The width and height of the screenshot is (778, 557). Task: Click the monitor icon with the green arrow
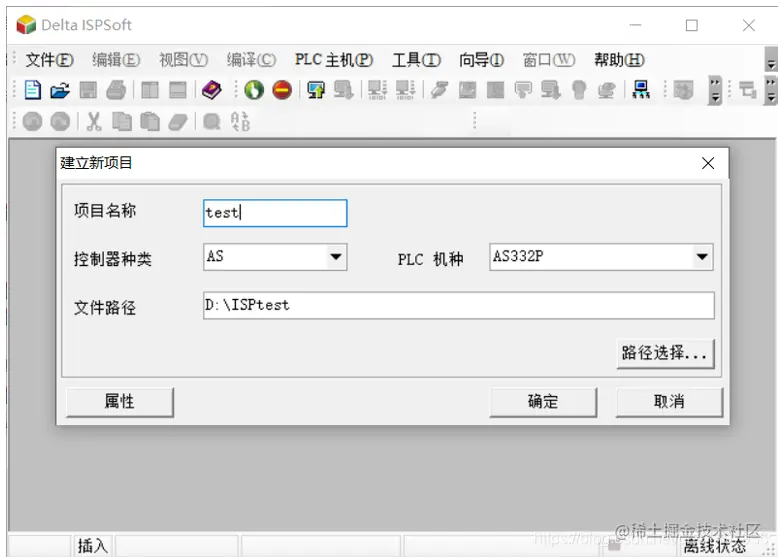(x=316, y=90)
